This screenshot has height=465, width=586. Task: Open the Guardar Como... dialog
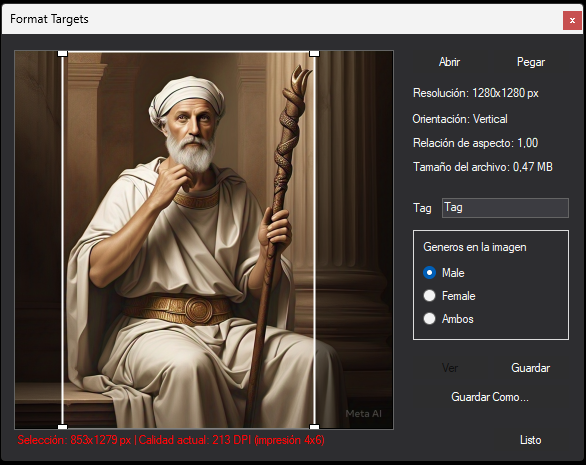[490, 397]
